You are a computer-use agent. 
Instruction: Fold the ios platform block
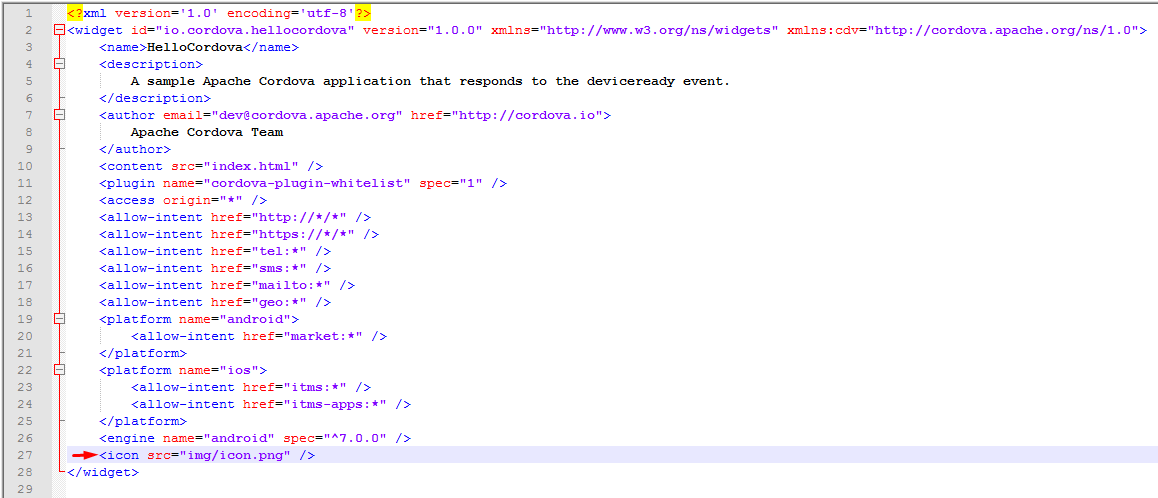pyautogui.click(x=59, y=370)
